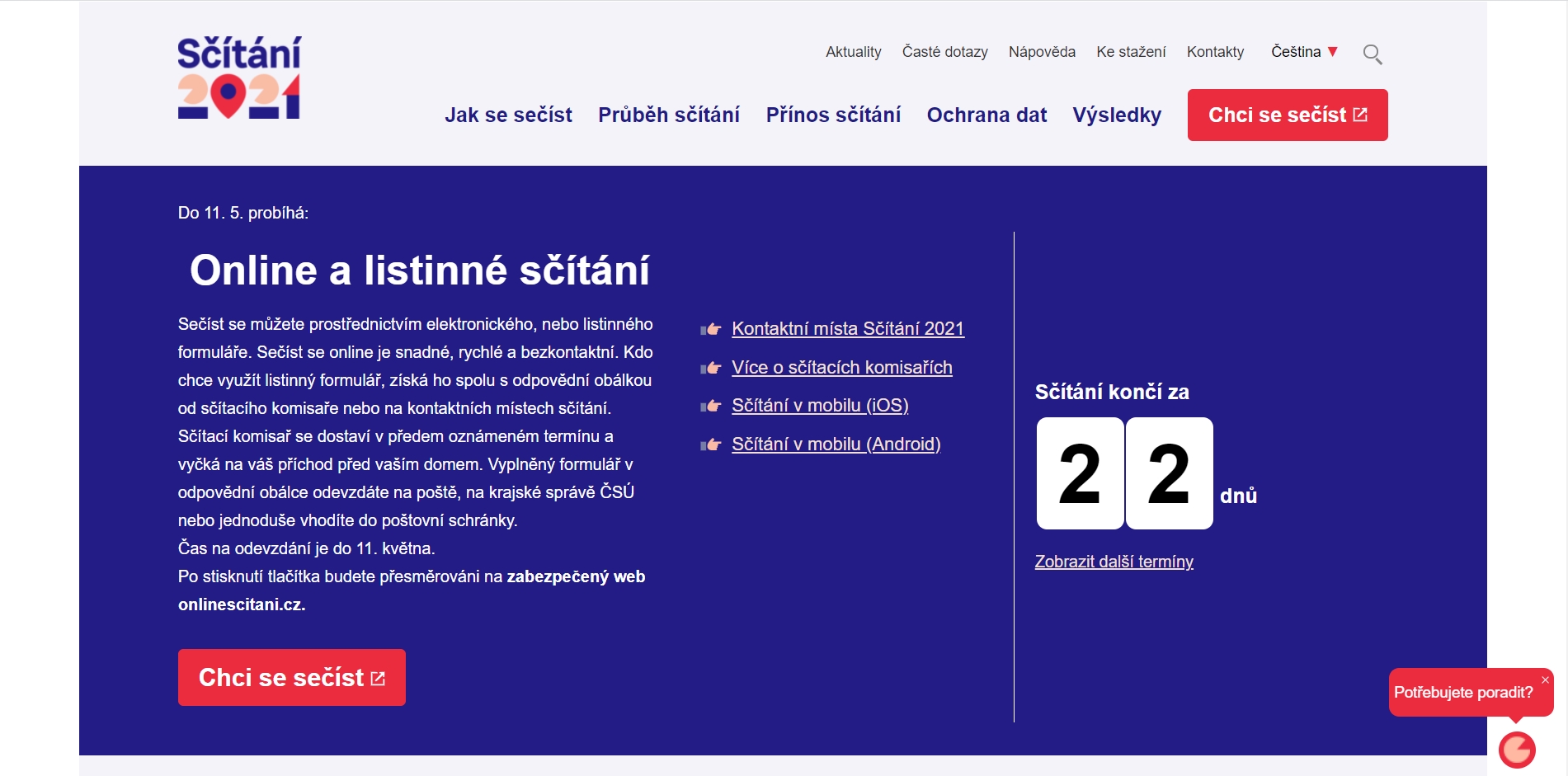Click the pointing hand icon beside Více o sčítacích komisařích
The image size is (1568, 776).
pyautogui.click(x=710, y=368)
